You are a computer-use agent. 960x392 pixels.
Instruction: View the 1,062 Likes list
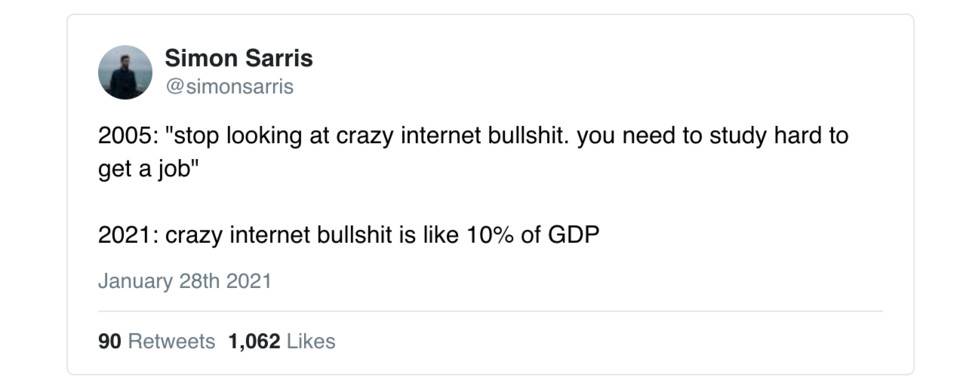(x=282, y=341)
